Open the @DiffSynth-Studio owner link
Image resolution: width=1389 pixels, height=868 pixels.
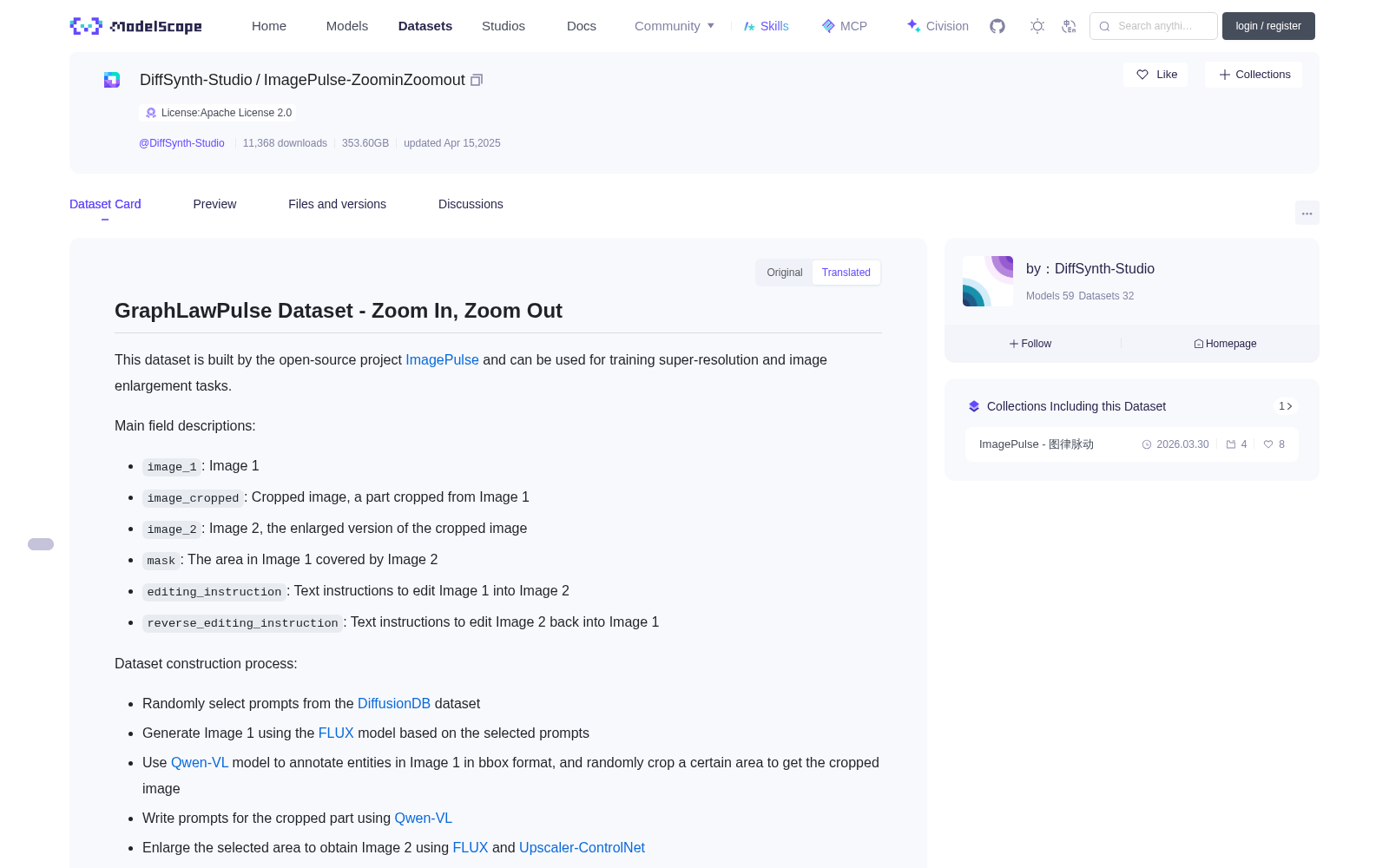181,143
